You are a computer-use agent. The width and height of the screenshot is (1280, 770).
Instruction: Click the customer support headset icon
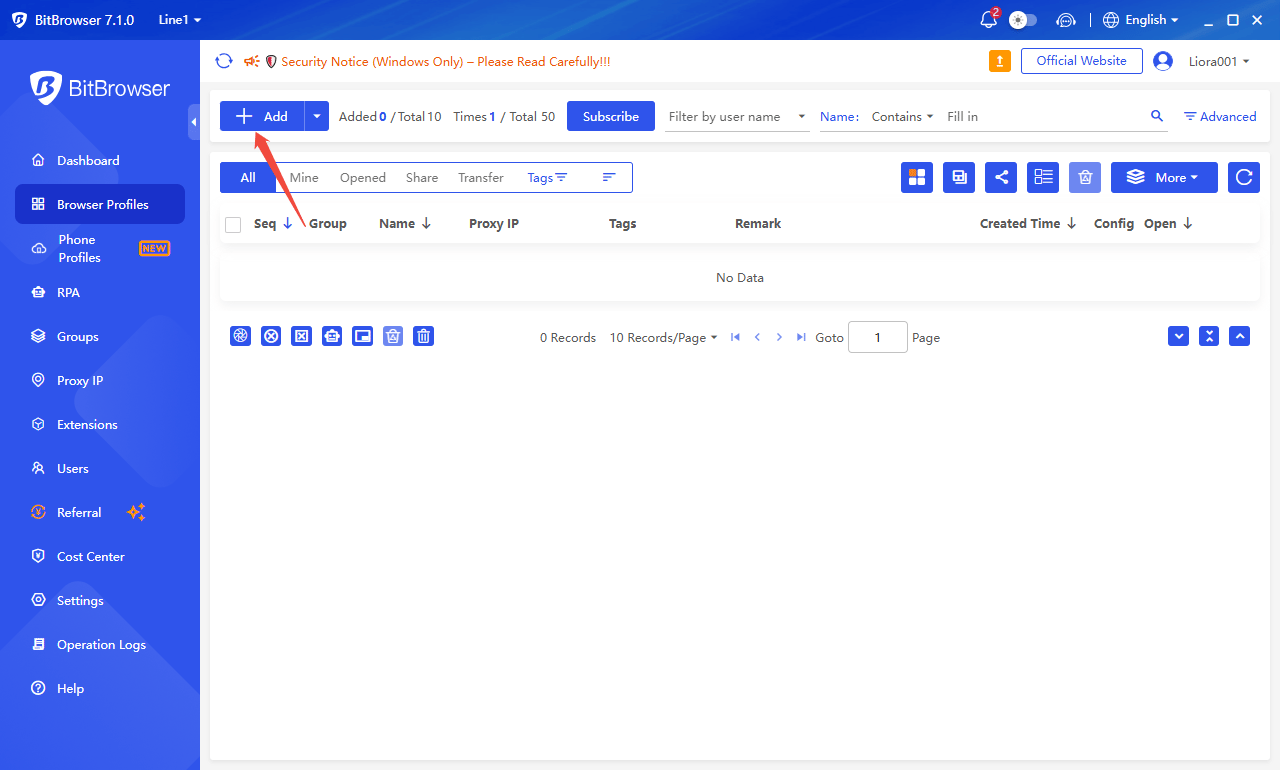(x=1066, y=19)
